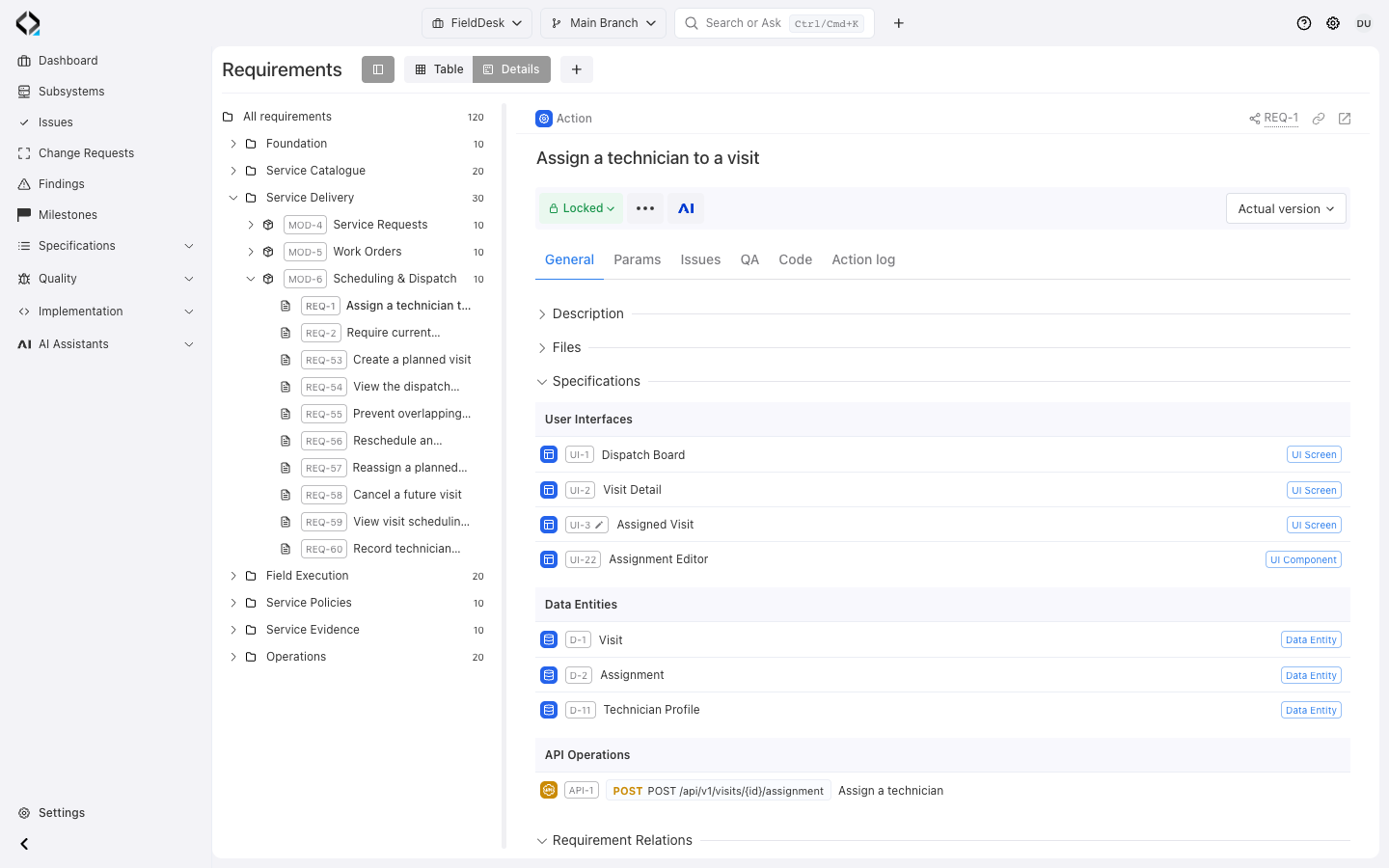Click the AI assistant button
1389x868 pixels.
pyautogui.click(x=686, y=208)
